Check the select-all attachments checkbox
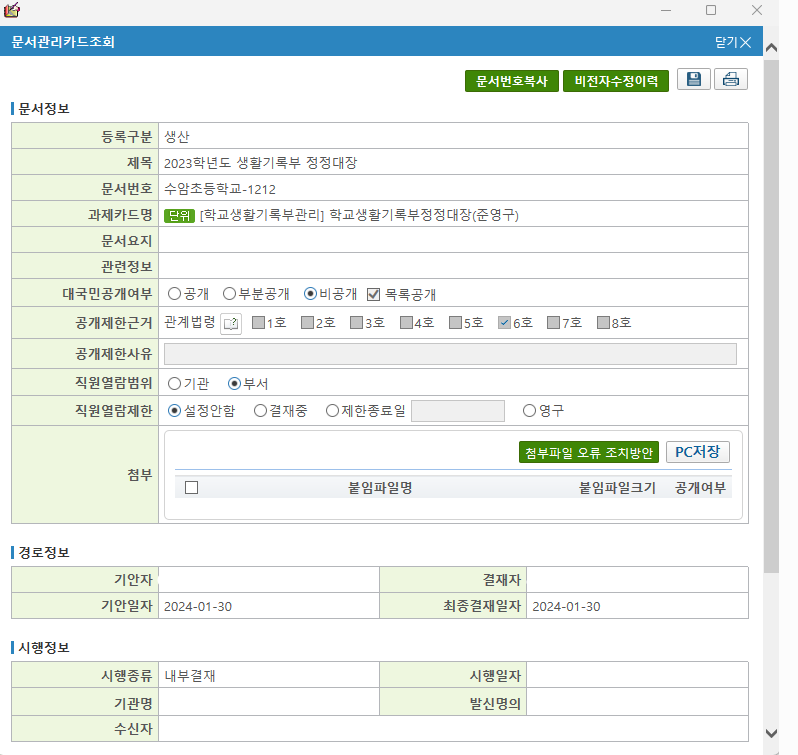Image resolution: width=798 pixels, height=755 pixels. coord(192,488)
